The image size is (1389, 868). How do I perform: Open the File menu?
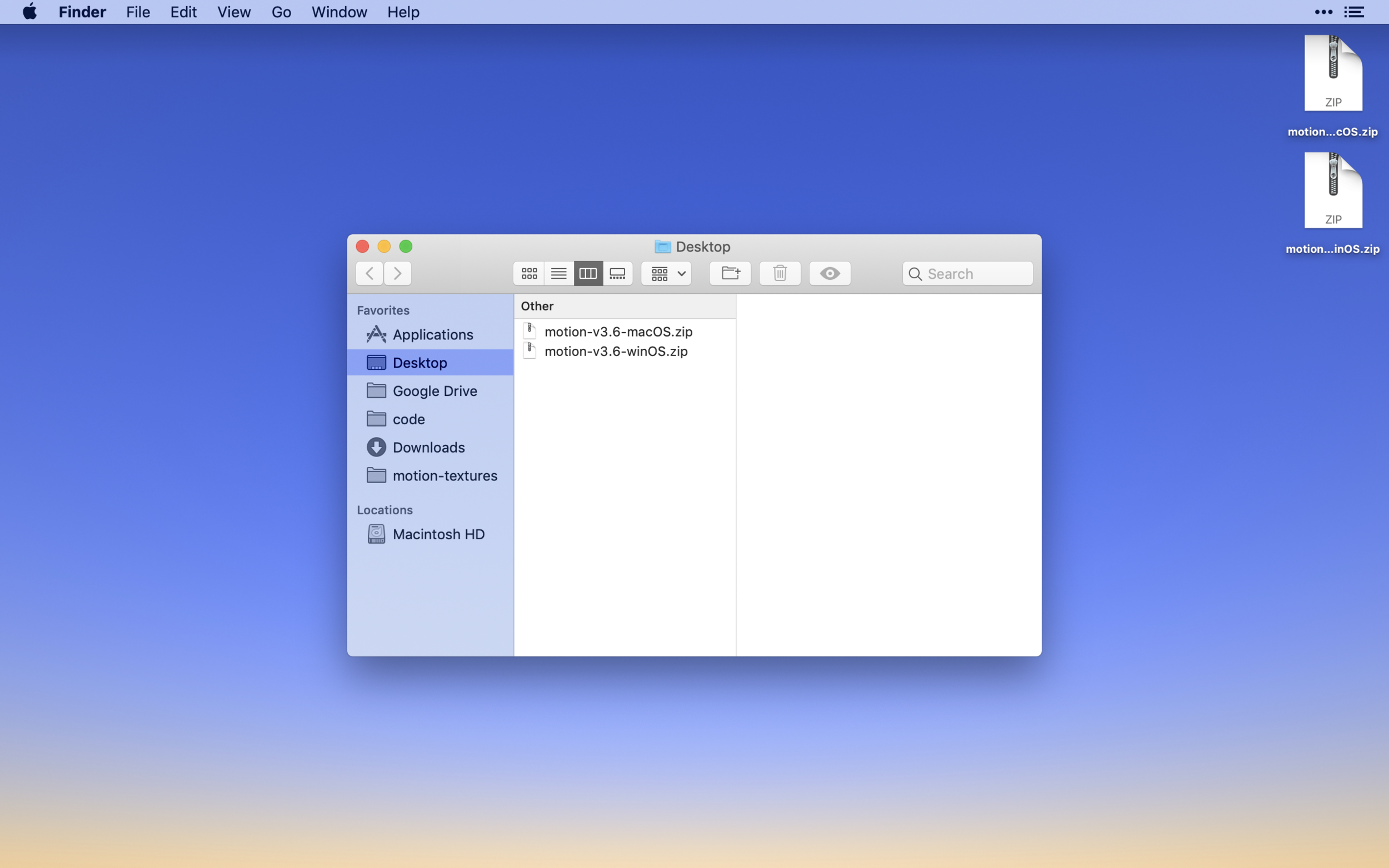point(138,12)
